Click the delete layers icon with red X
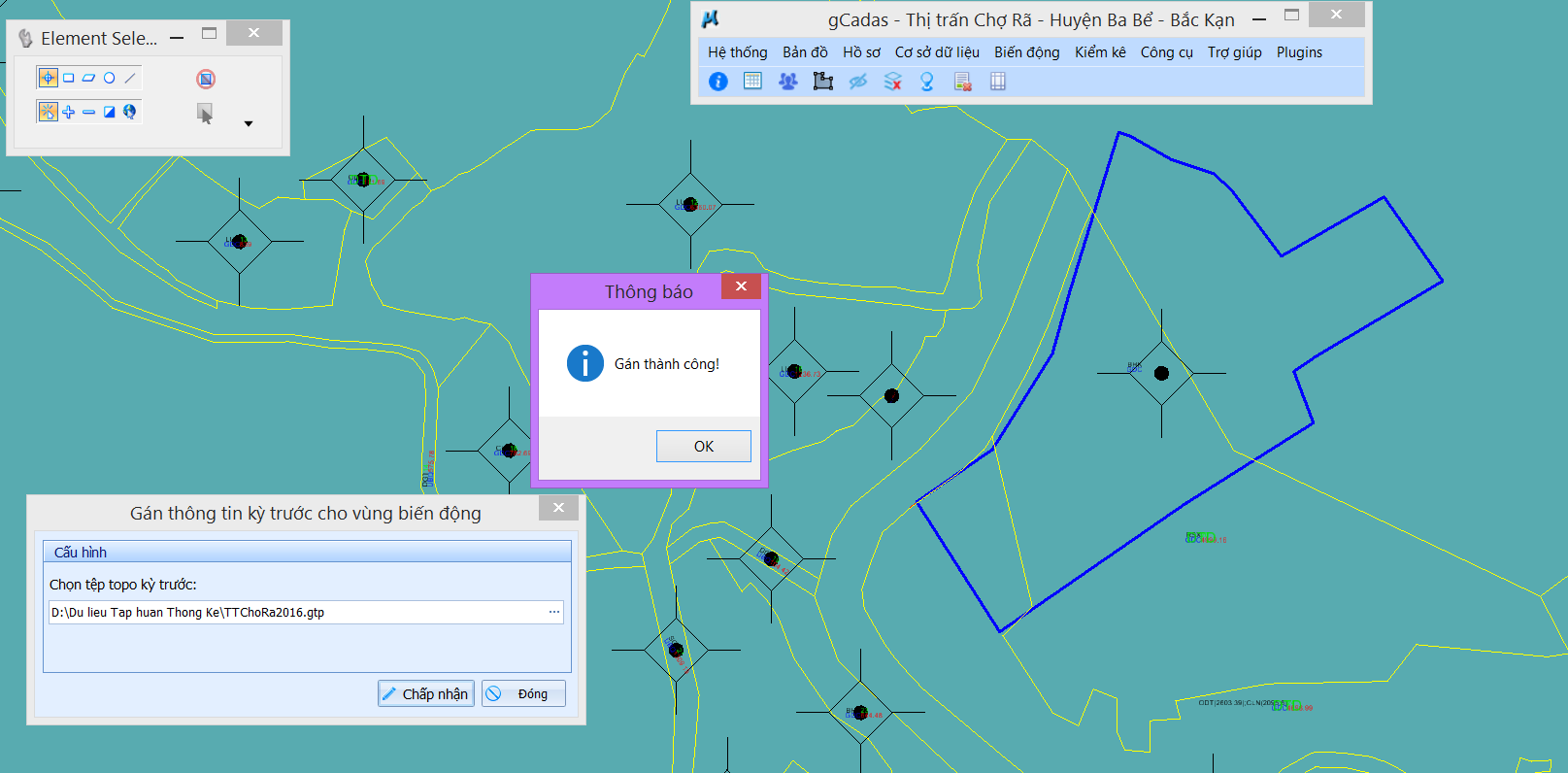Screen dimensions: 1568x773 click(x=892, y=82)
